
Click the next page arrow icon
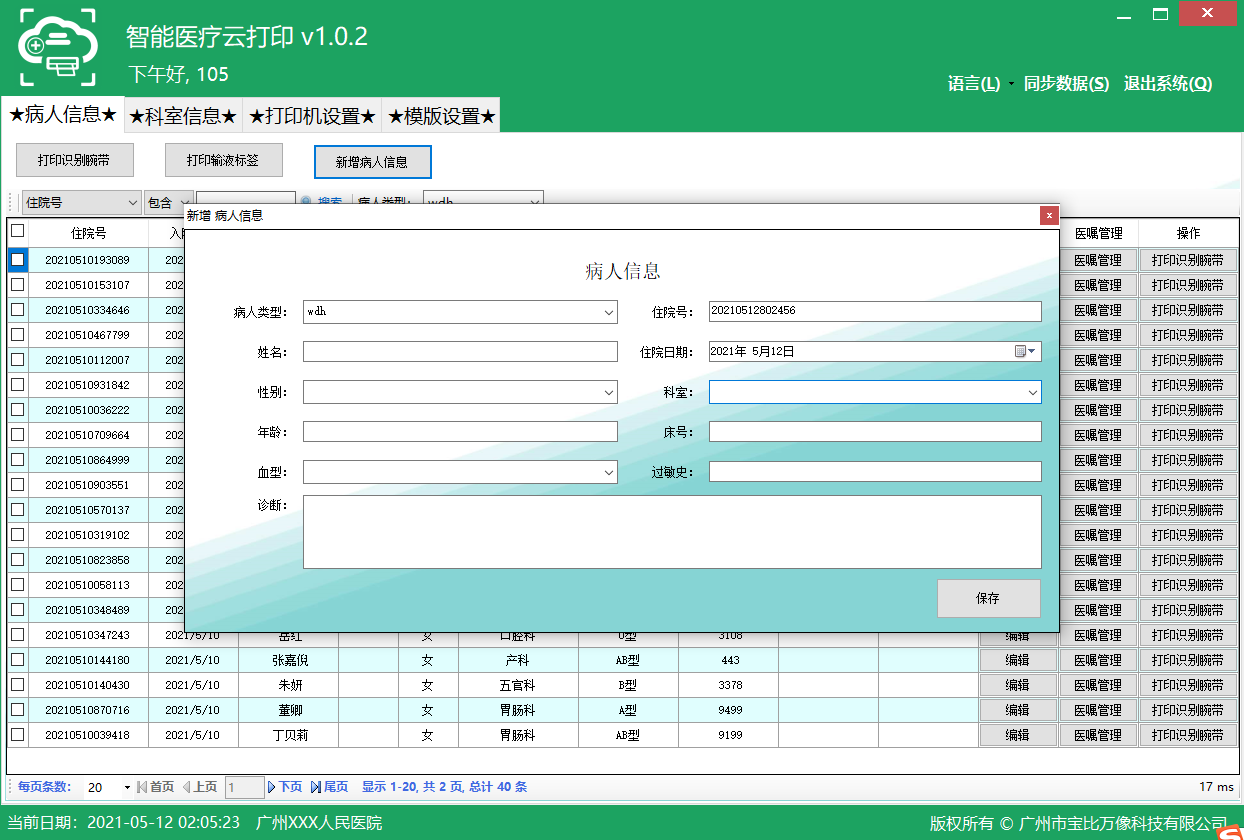tap(272, 787)
